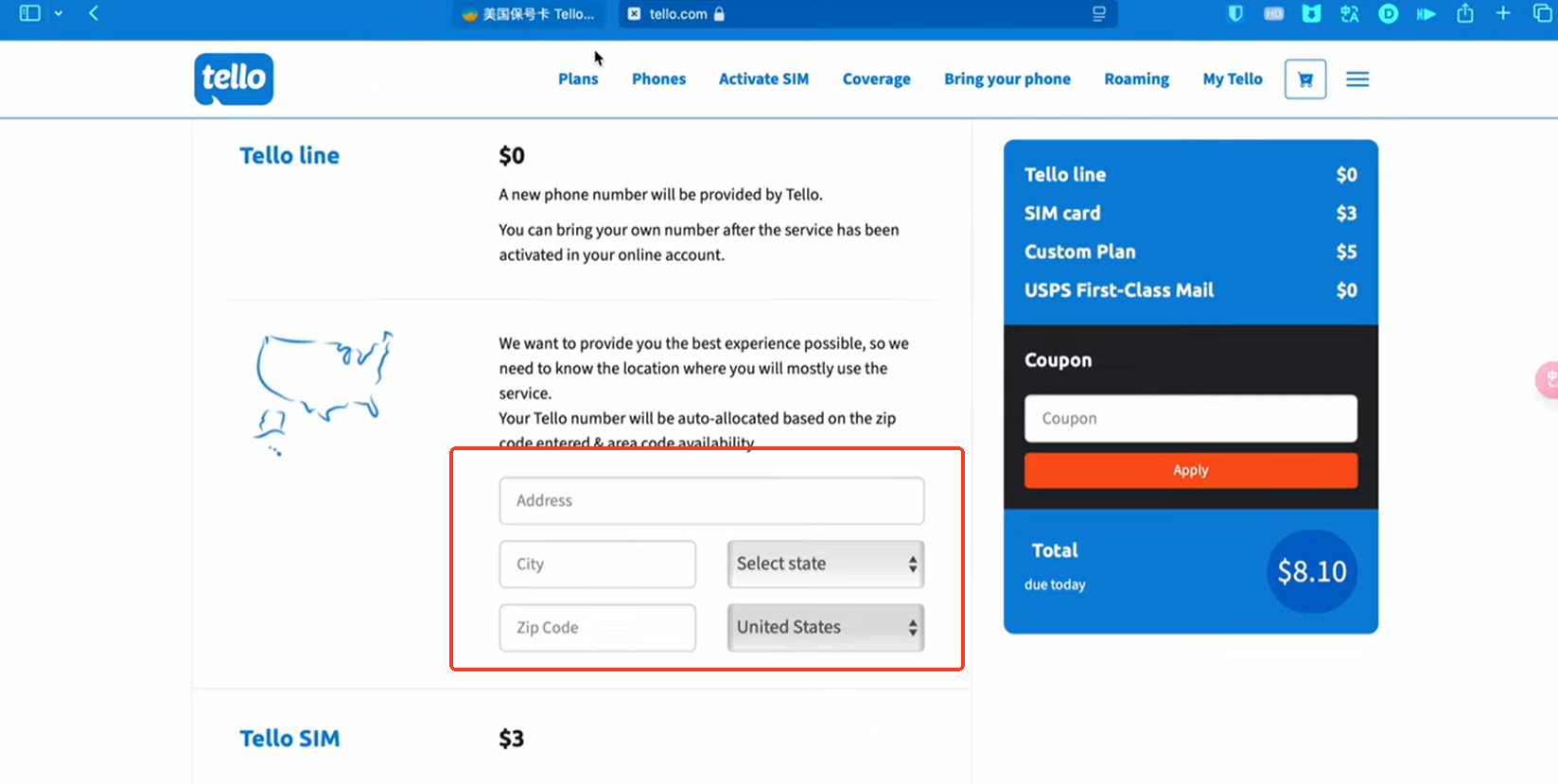Open the translate extension icon
1558x784 pixels.
point(1350,13)
